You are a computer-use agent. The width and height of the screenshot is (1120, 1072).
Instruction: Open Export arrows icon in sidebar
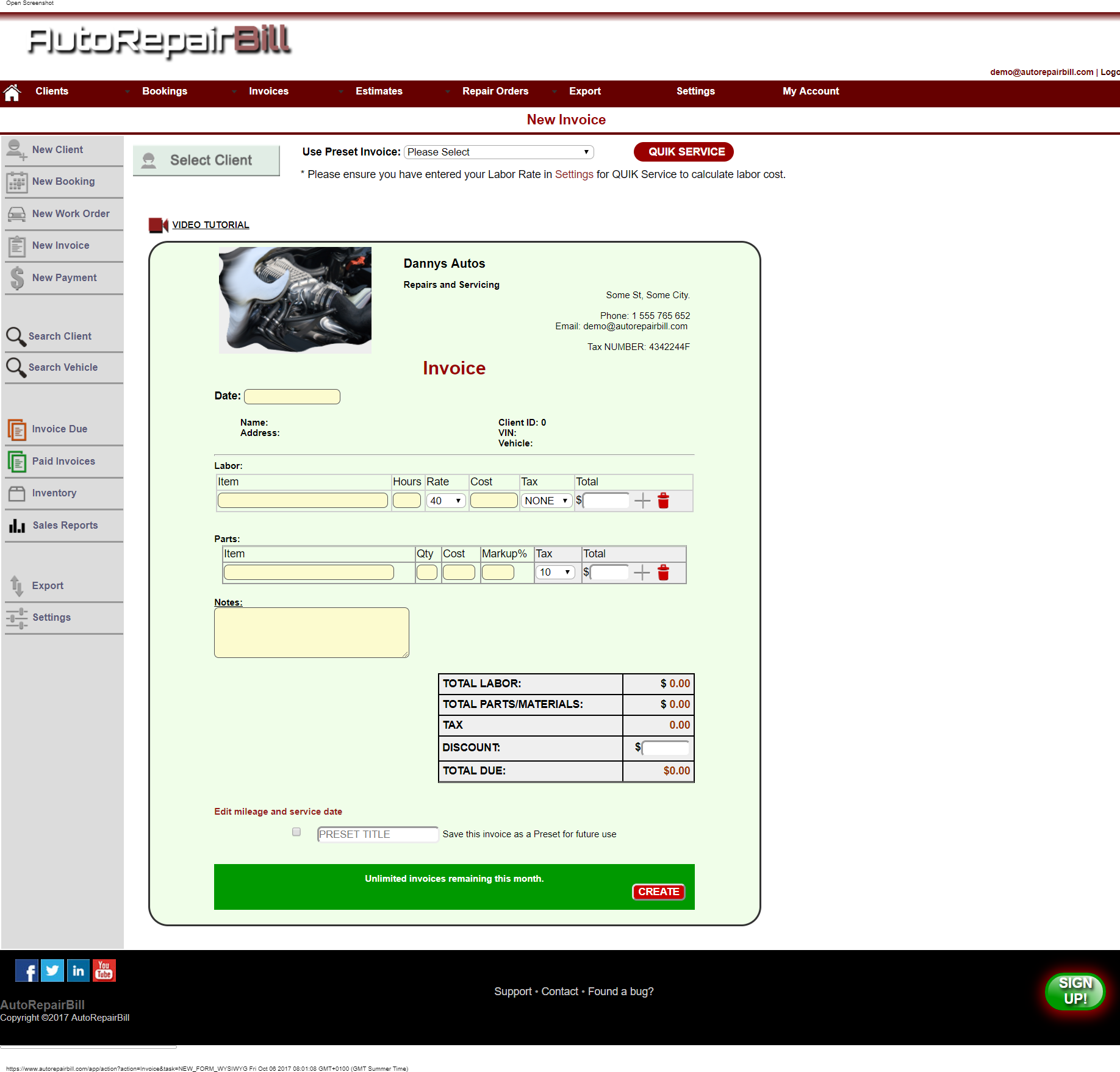tap(16, 586)
